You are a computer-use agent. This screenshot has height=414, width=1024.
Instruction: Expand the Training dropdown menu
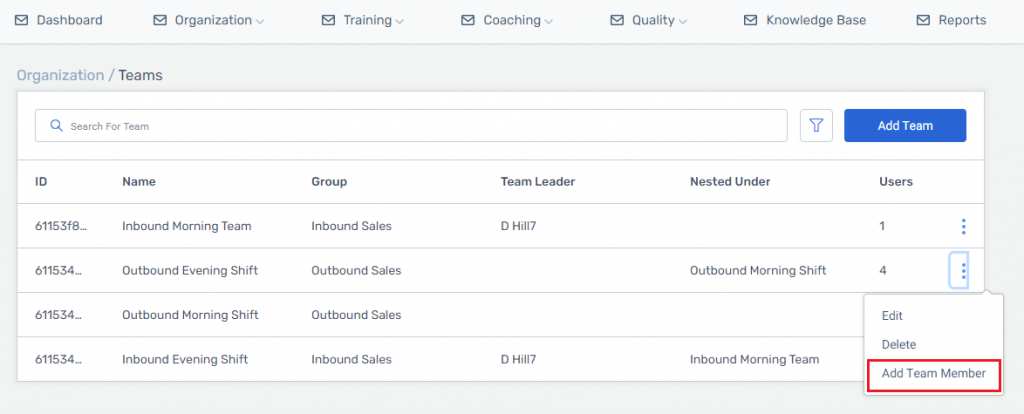tap(363, 20)
